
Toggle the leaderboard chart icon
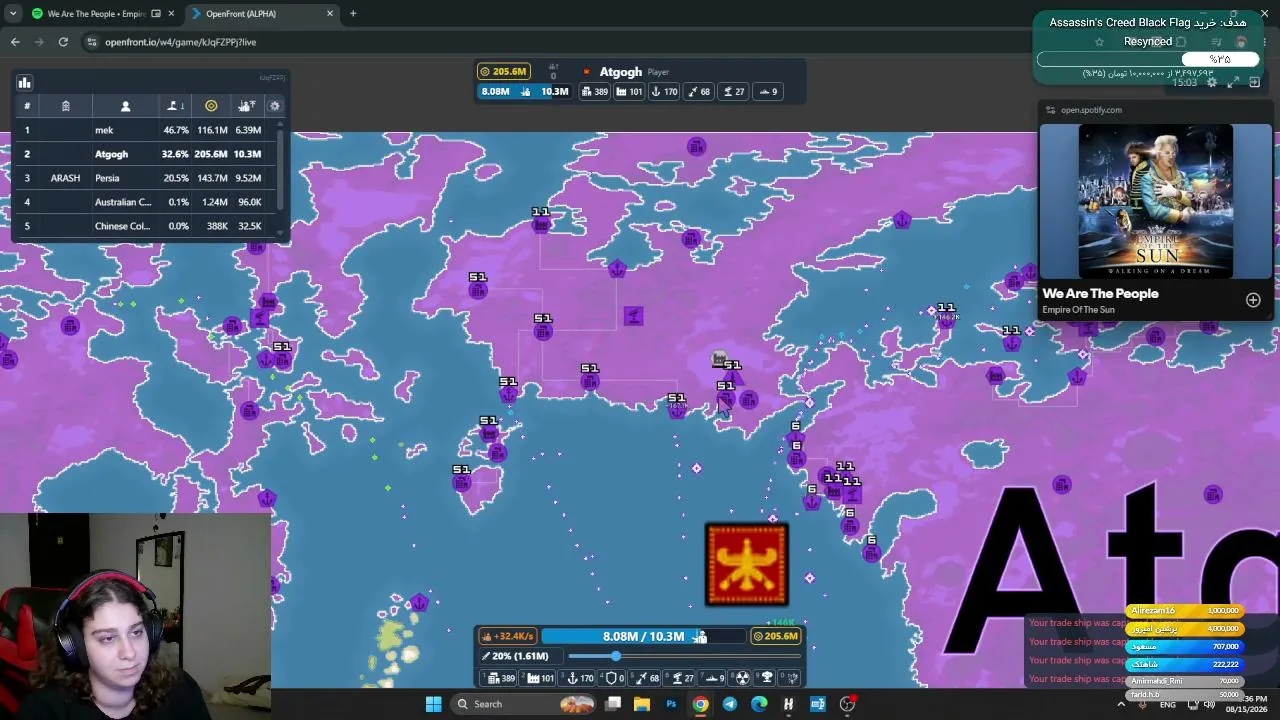(x=25, y=82)
